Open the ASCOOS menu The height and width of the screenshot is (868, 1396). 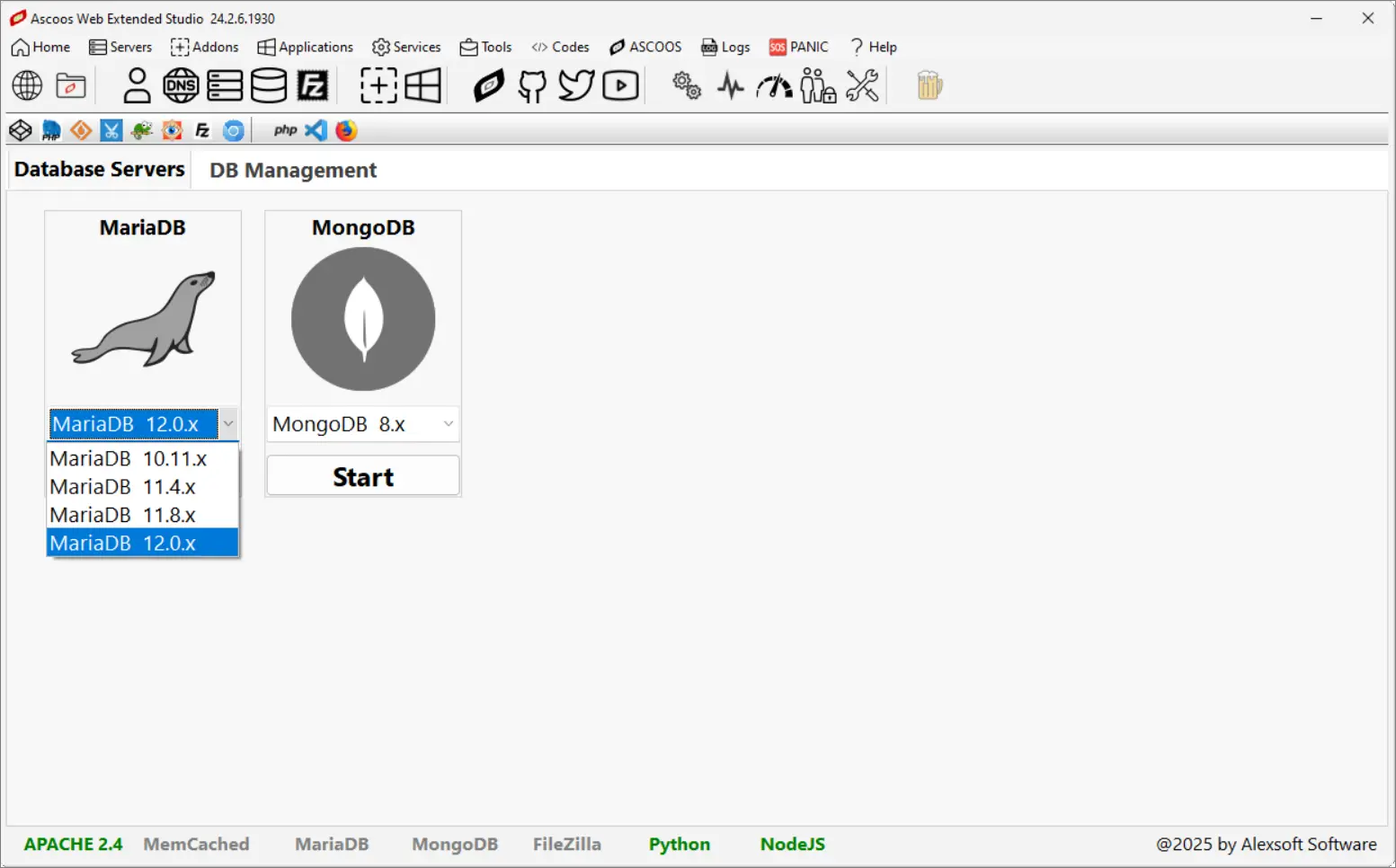(x=645, y=47)
